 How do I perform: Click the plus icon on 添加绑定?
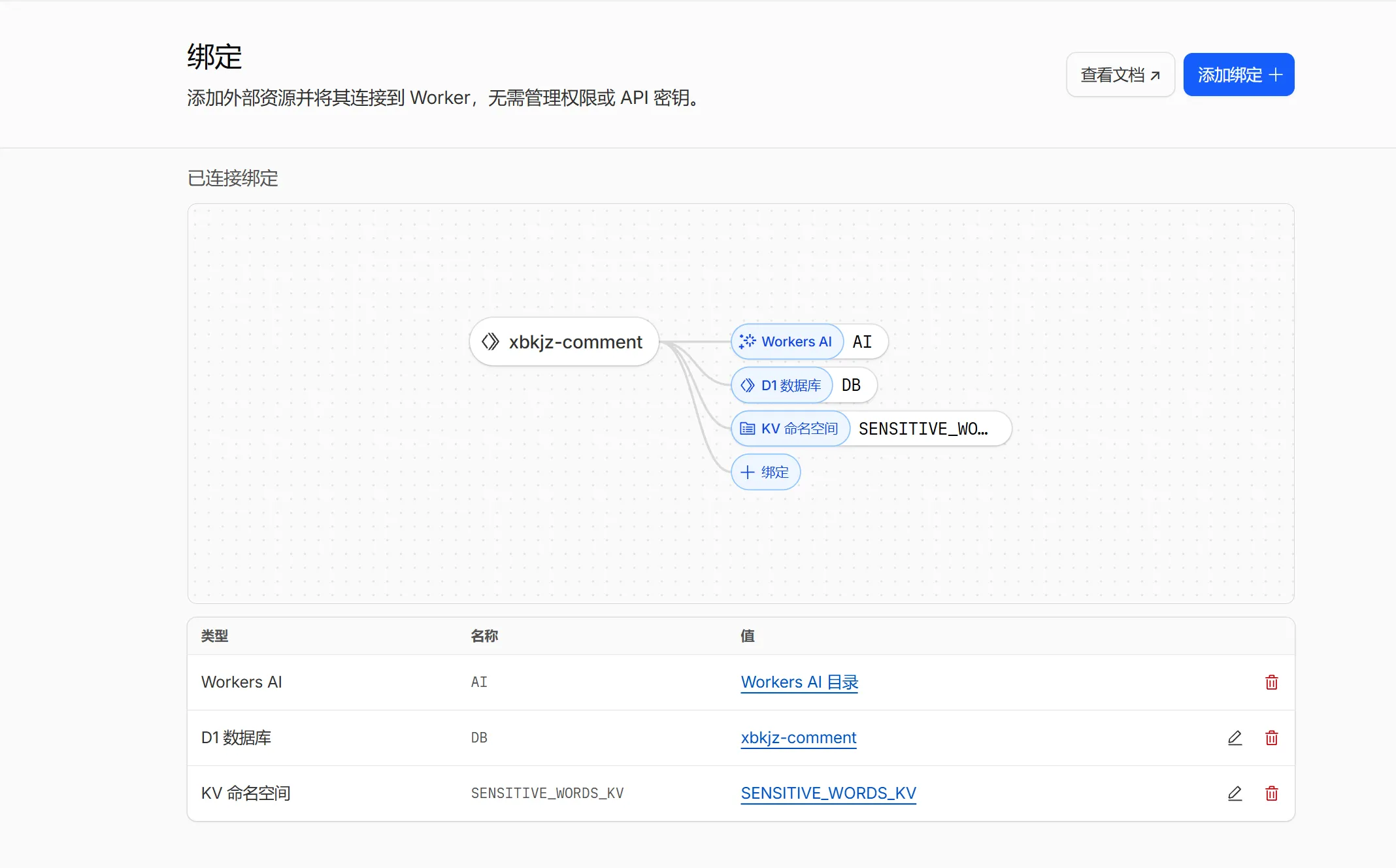1275,75
